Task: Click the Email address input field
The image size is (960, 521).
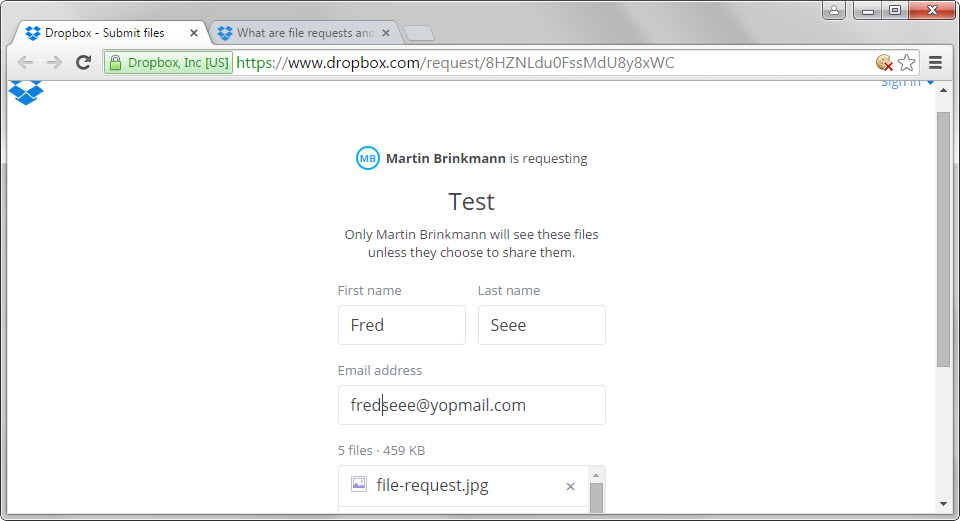Action: (471, 405)
